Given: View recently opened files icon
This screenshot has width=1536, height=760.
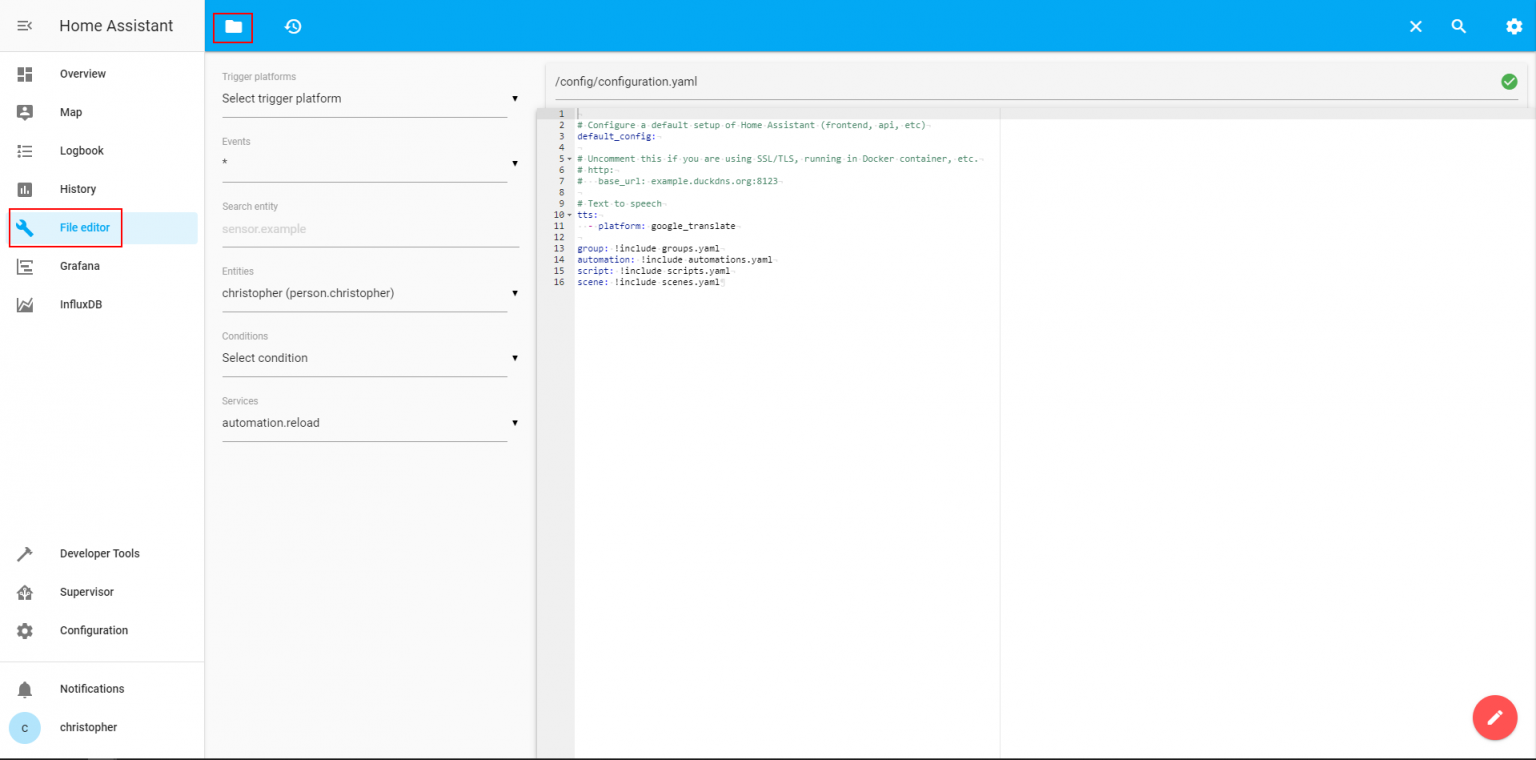Looking at the screenshot, I should coord(292,26).
